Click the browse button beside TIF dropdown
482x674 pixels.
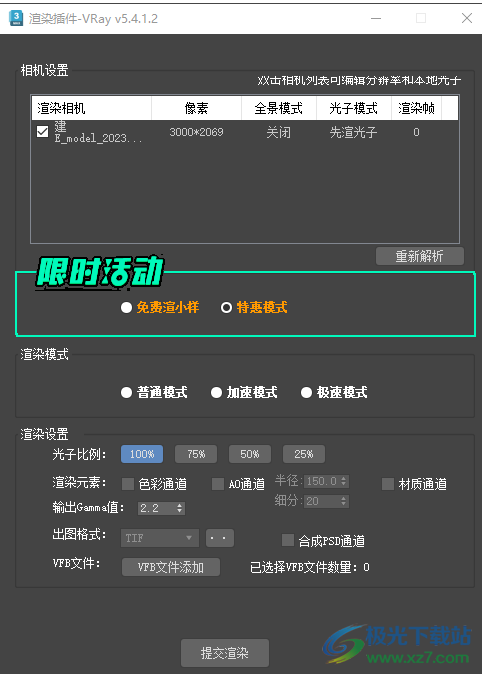click(220, 538)
